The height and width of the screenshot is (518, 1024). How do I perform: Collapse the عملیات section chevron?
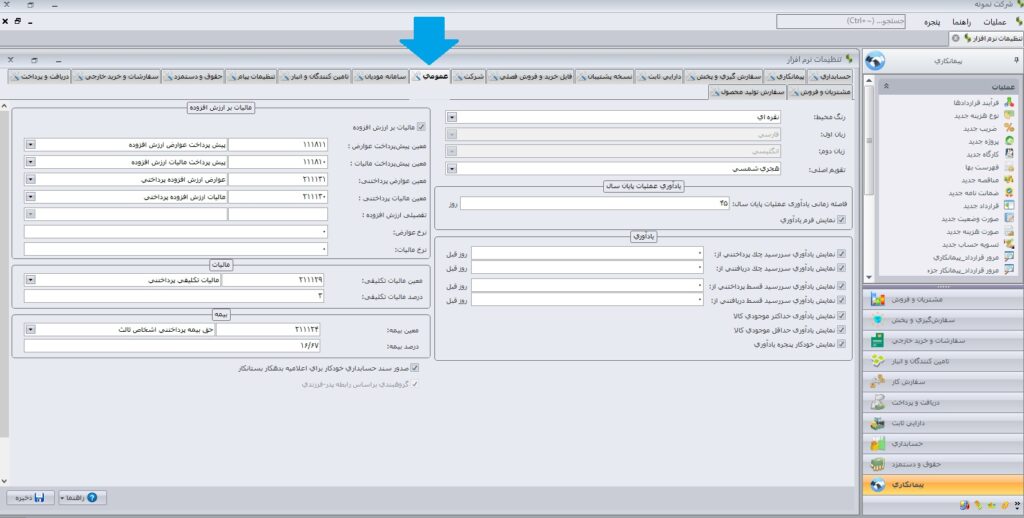[886, 86]
